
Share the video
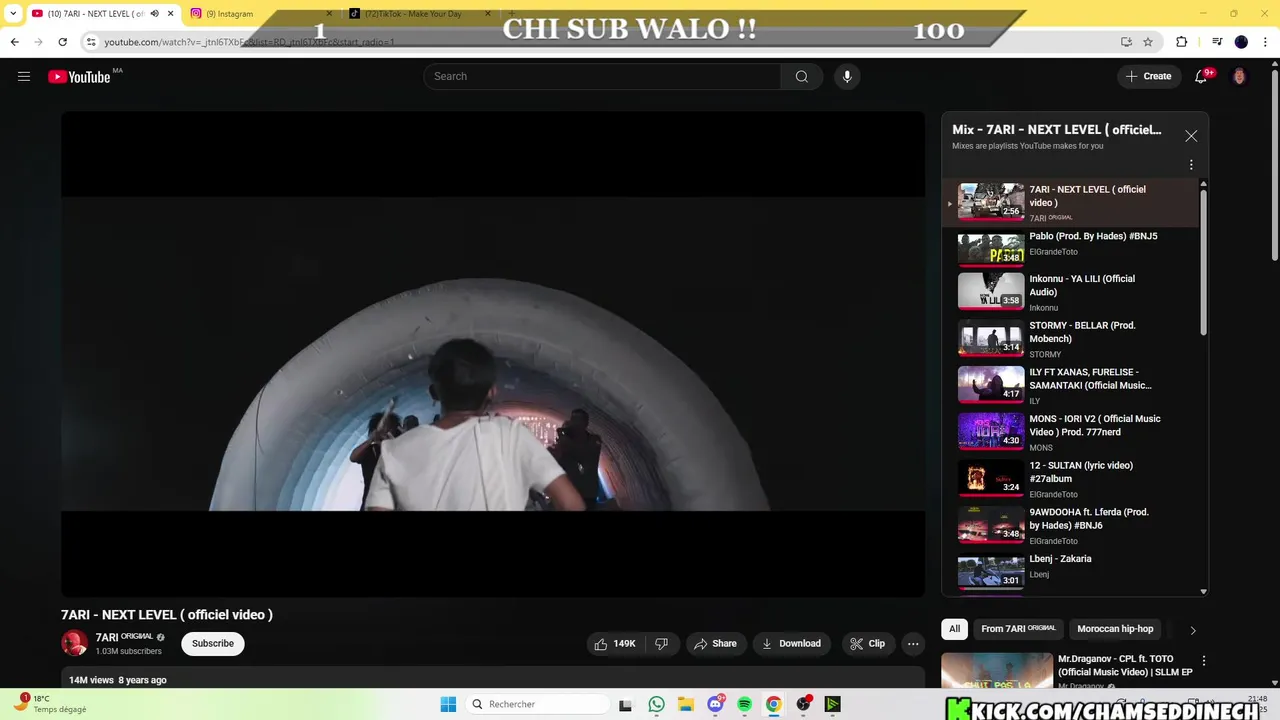click(x=715, y=644)
